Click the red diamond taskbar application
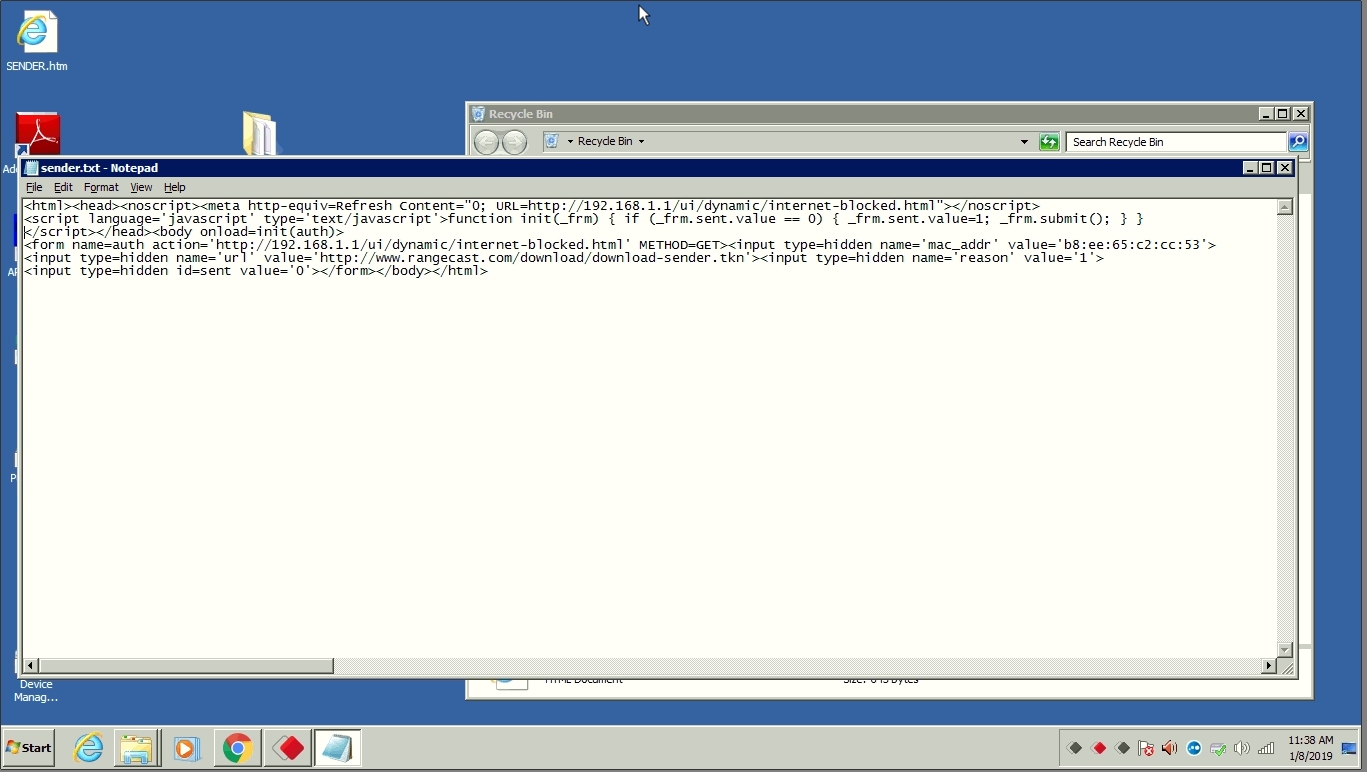Viewport: 1367px width, 772px height. point(289,748)
